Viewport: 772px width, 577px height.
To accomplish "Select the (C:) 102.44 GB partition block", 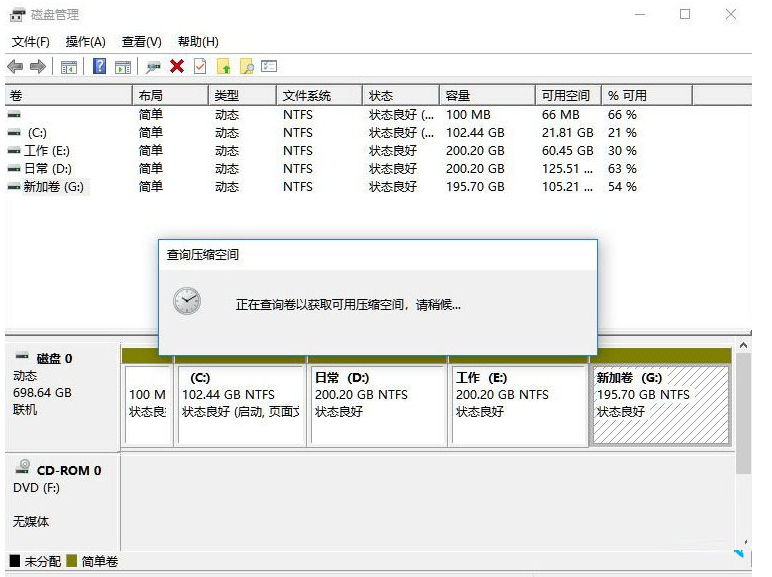I will (x=241, y=405).
